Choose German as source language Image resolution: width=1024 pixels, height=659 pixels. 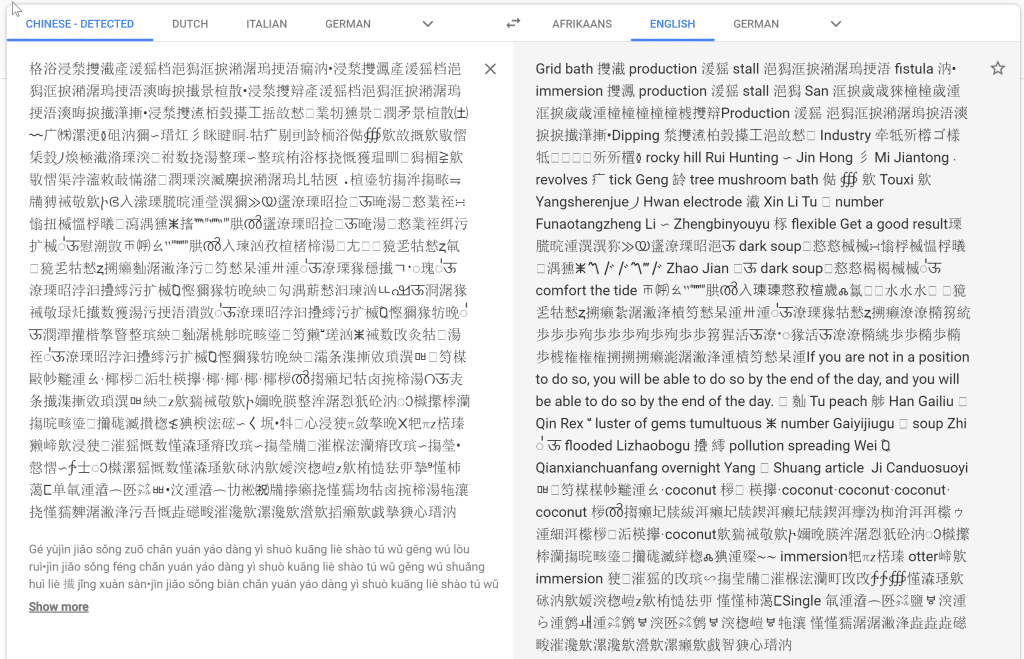pos(348,24)
